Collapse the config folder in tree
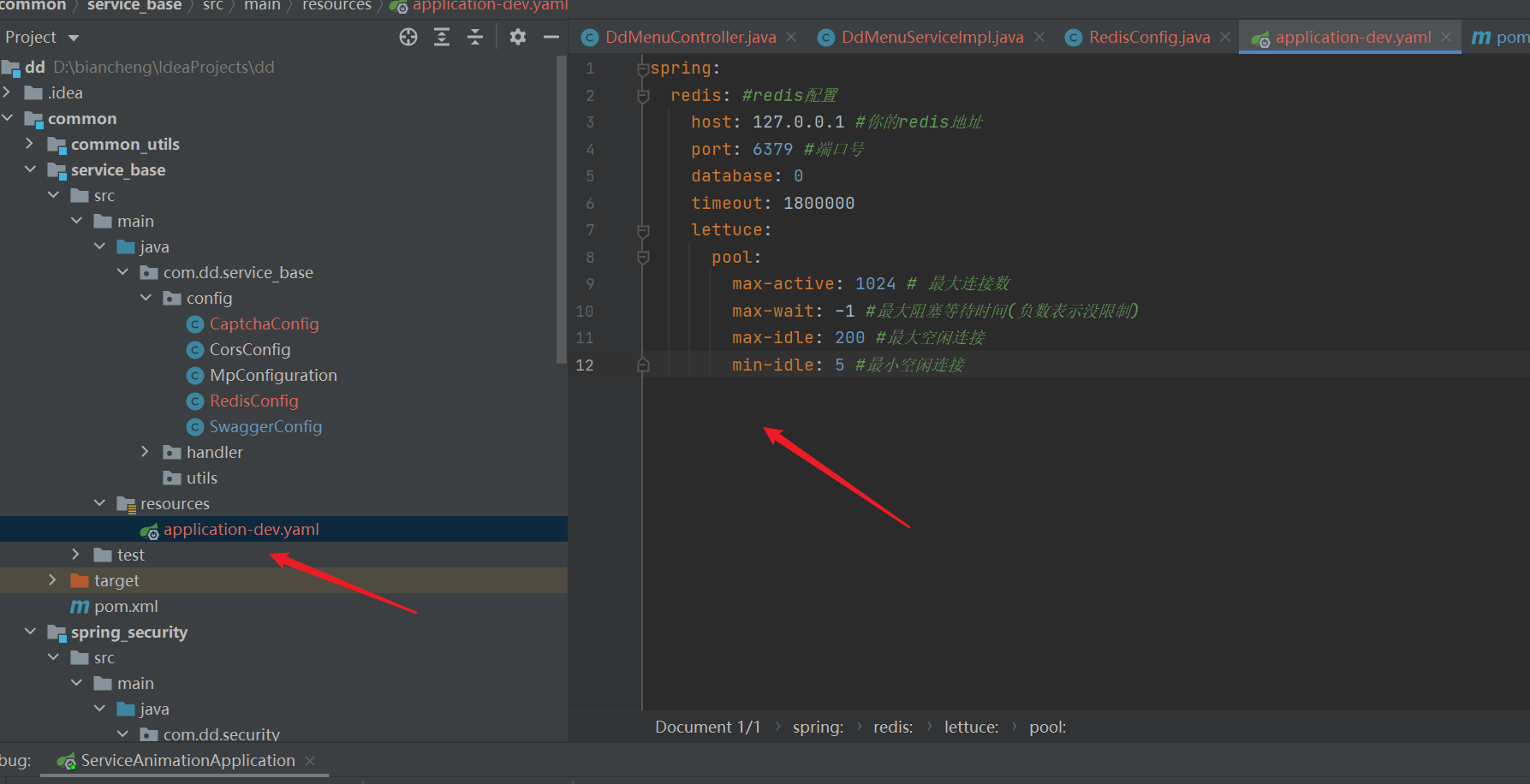 [146, 298]
